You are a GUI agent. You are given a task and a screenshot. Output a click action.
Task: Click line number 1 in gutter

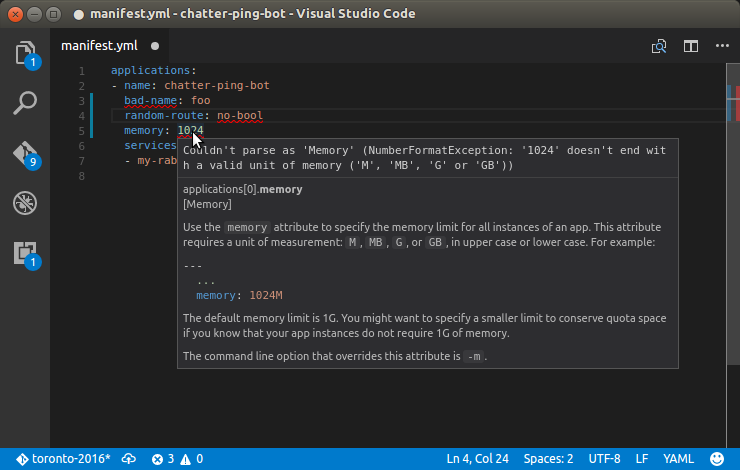tap(82, 71)
